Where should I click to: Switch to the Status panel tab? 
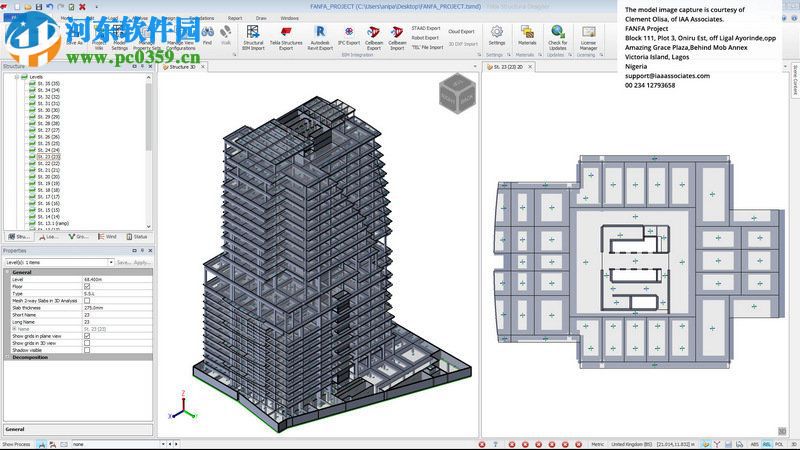[x=137, y=237]
